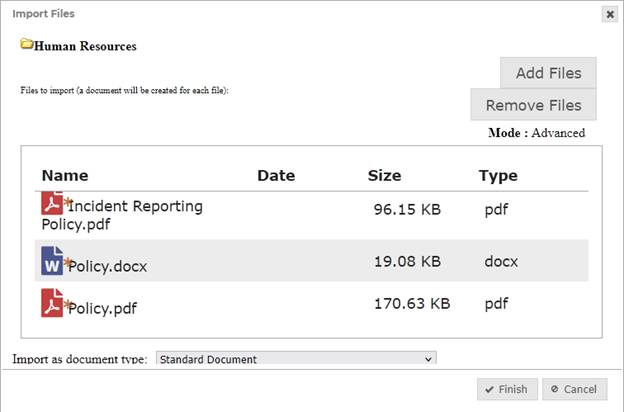Click Remove Files button
Image resolution: width=624 pixels, height=412 pixels.
(x=533, y=105)
